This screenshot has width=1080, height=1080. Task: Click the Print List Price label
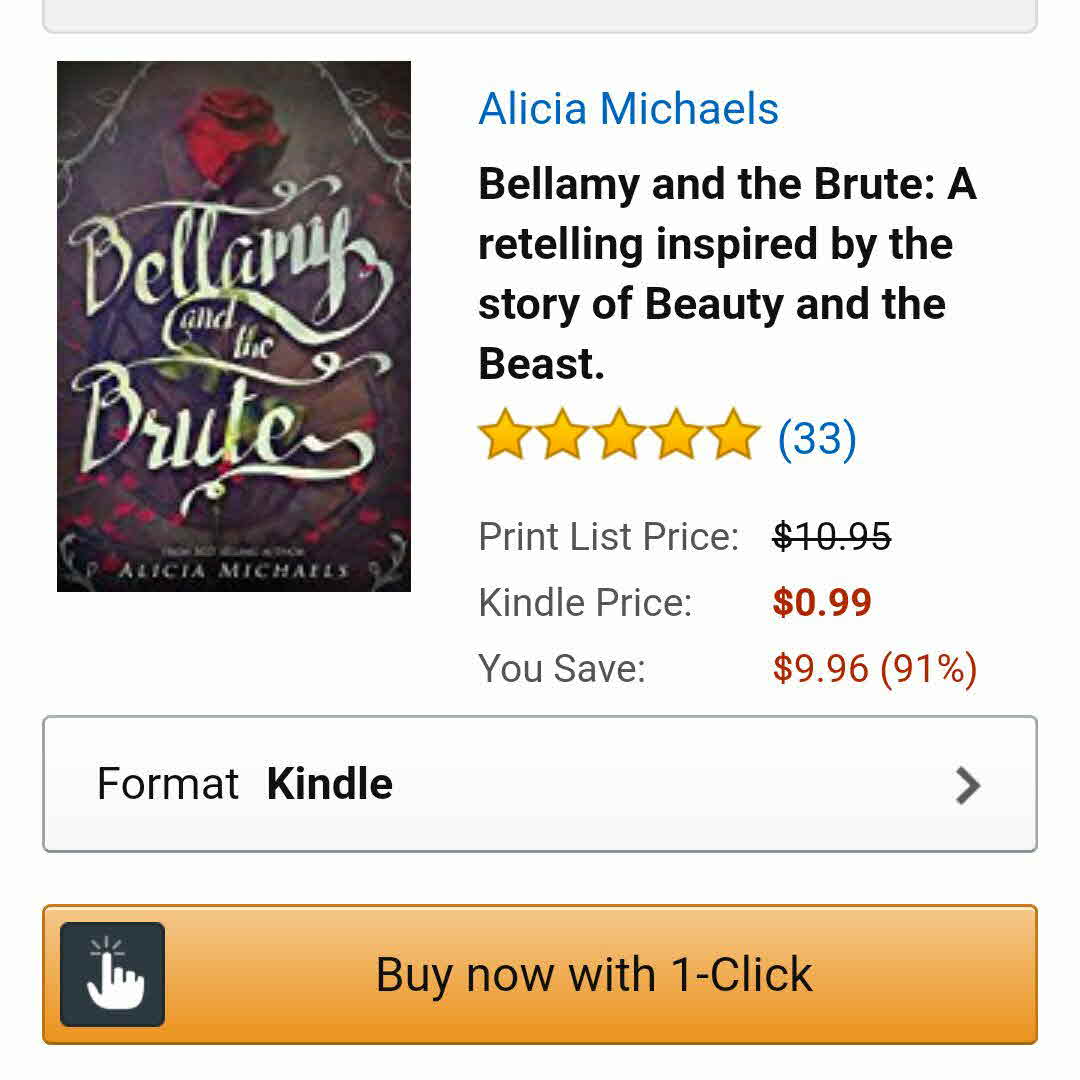pos(608,537)
